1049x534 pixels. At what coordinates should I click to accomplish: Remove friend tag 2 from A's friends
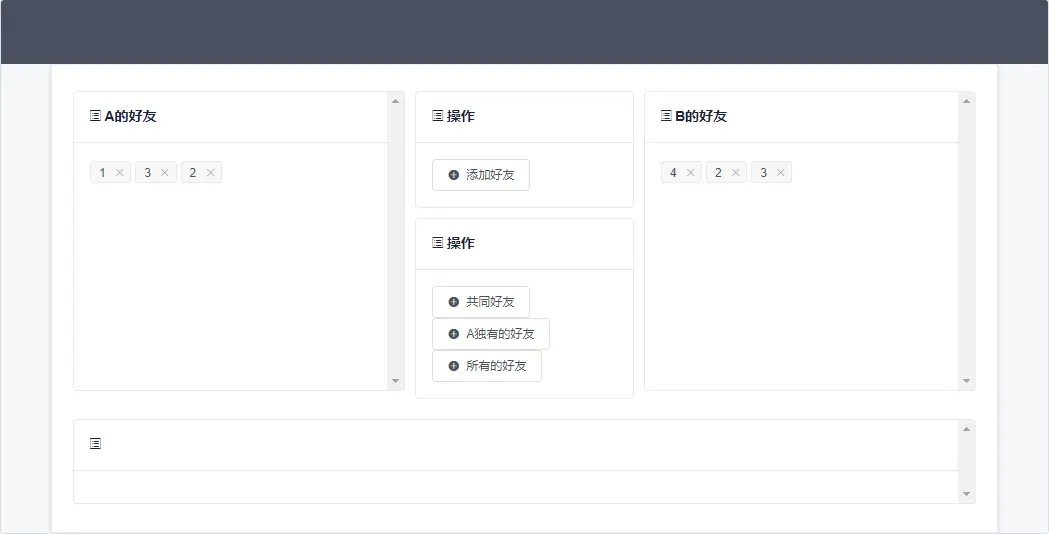coord(210,173)
